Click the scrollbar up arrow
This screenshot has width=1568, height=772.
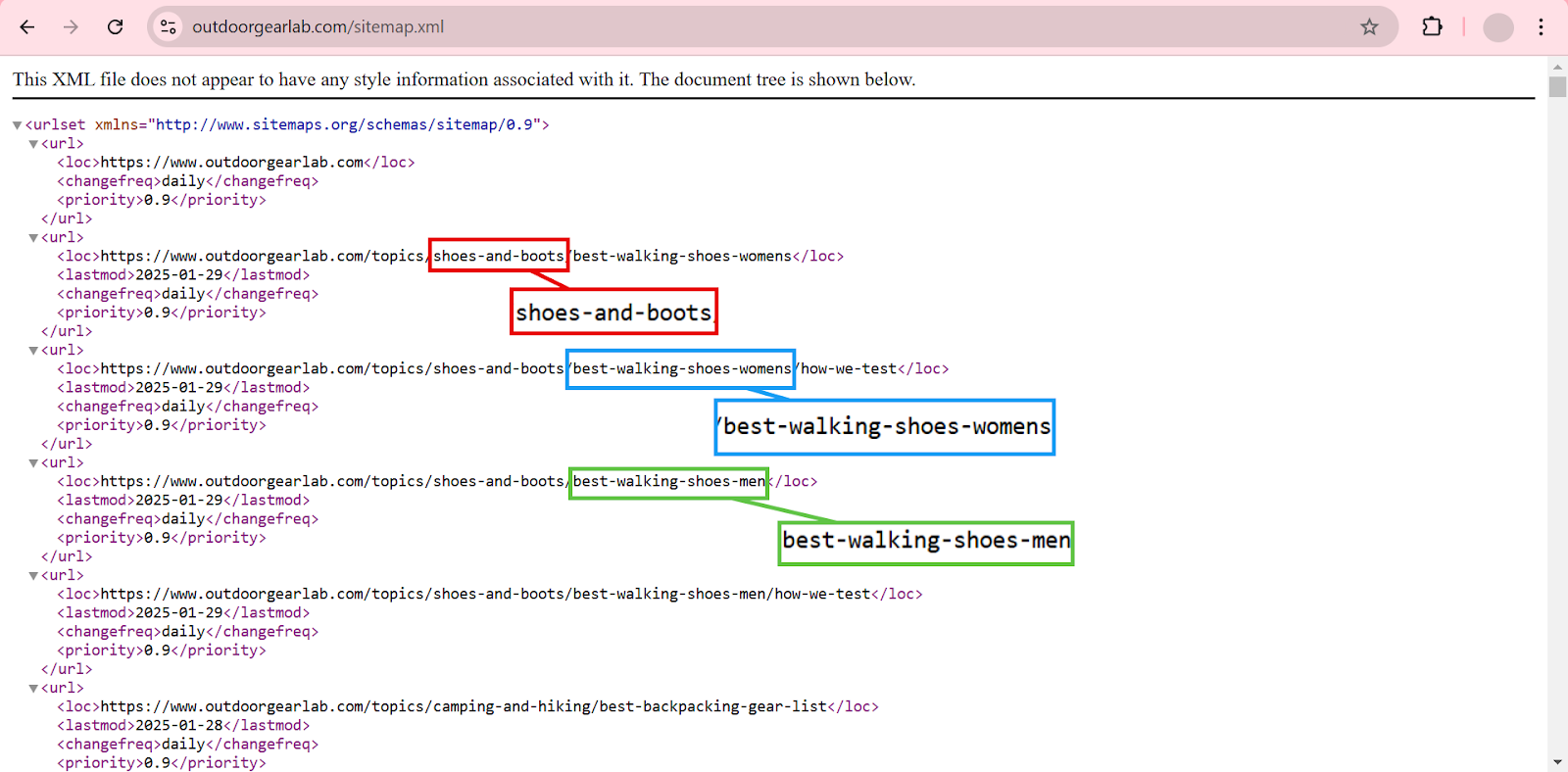pos(1557,67)
